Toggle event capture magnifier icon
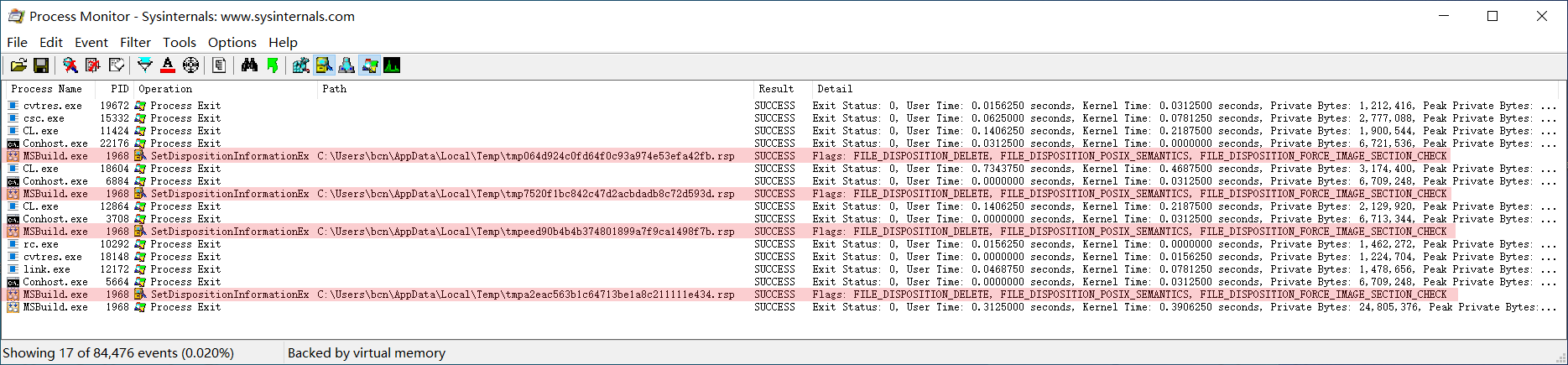This screenshot has height=365, width=1568. [x=70, y=65]
